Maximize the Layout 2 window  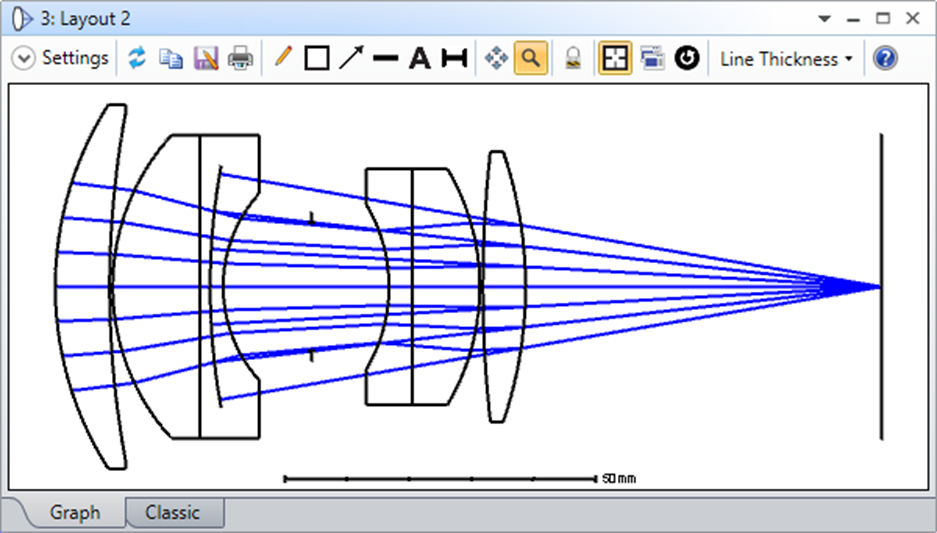pyautogui.click(x=883, y=19)
